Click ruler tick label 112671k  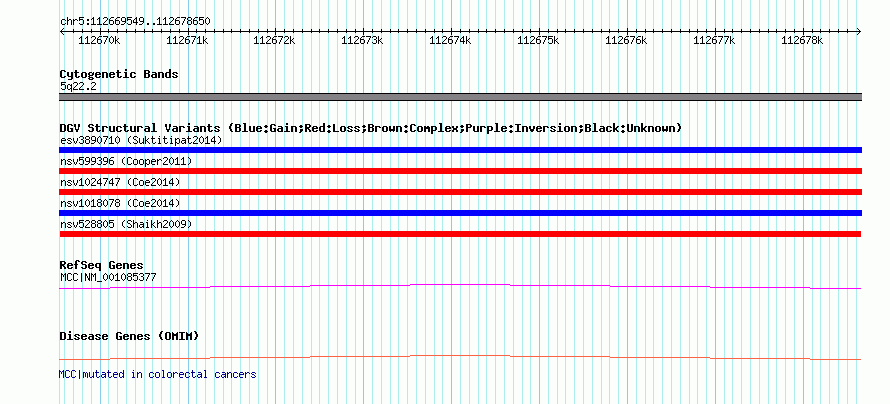(x=187, y=40)
